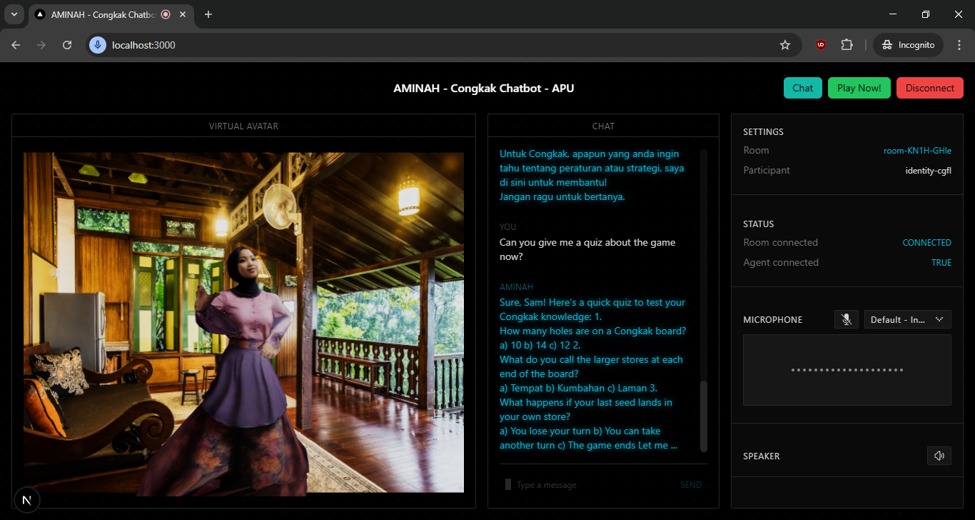Viewport: 975px width, 520px height.
Task: Click the VIRTUAL AVATAR panel header
Action: point(244,126)
